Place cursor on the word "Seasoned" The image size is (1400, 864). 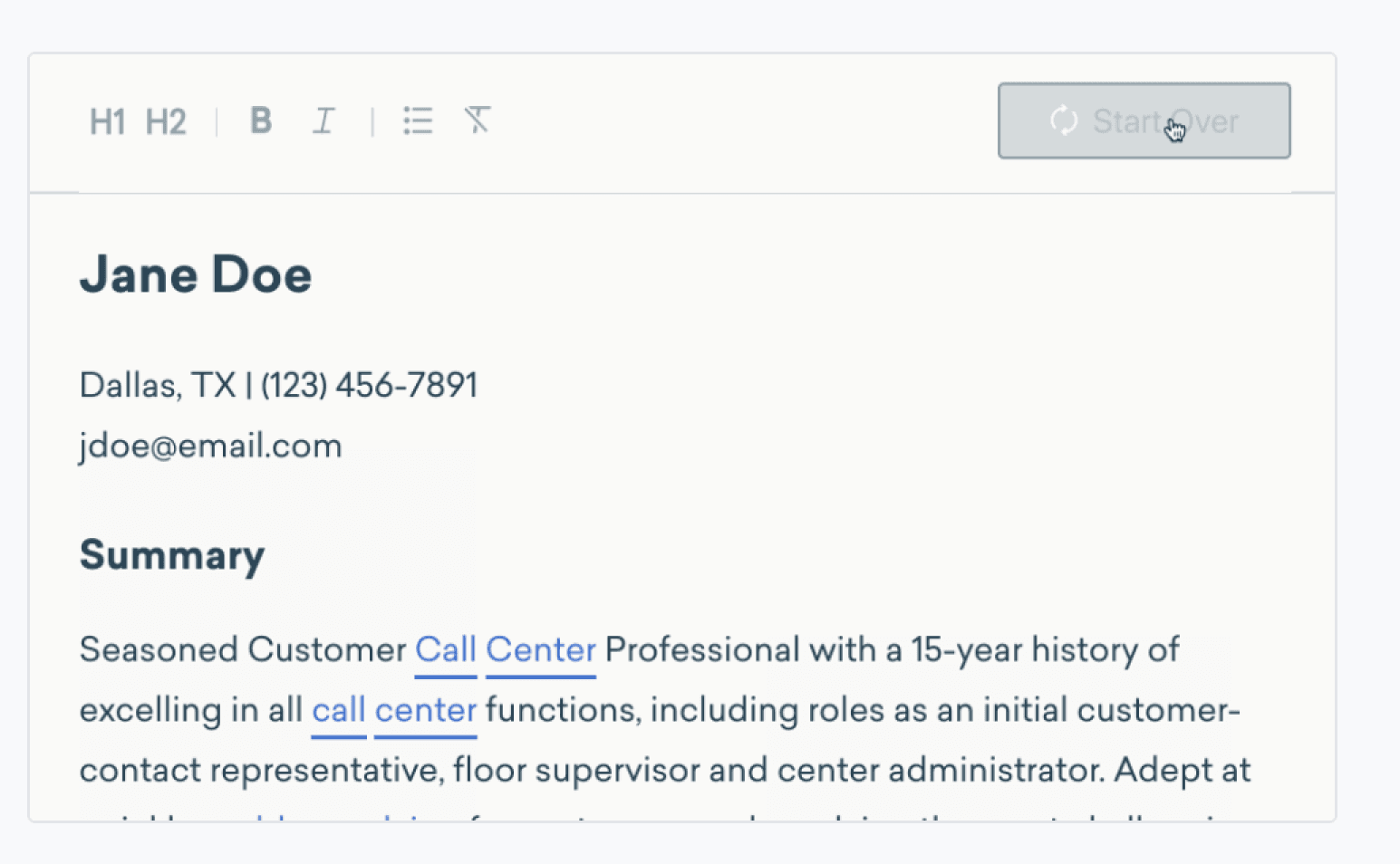[159, 650]
